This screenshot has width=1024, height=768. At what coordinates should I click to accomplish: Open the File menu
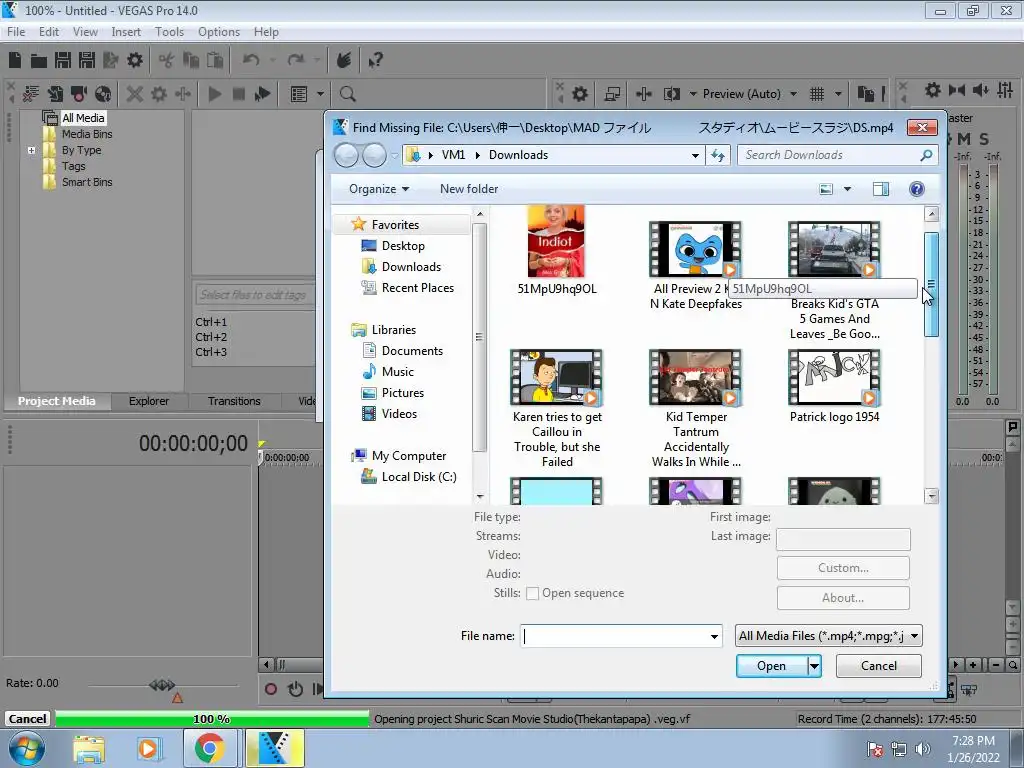[16, 32]
